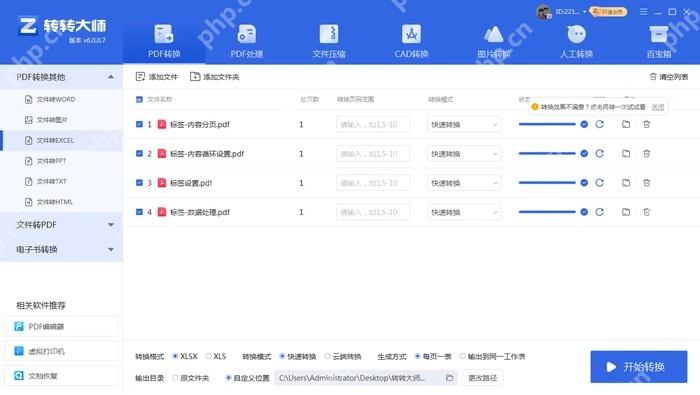This screenshot has height=395, width=700.
Task: Select 文件转WORD in sidebar
Action: 62,99
